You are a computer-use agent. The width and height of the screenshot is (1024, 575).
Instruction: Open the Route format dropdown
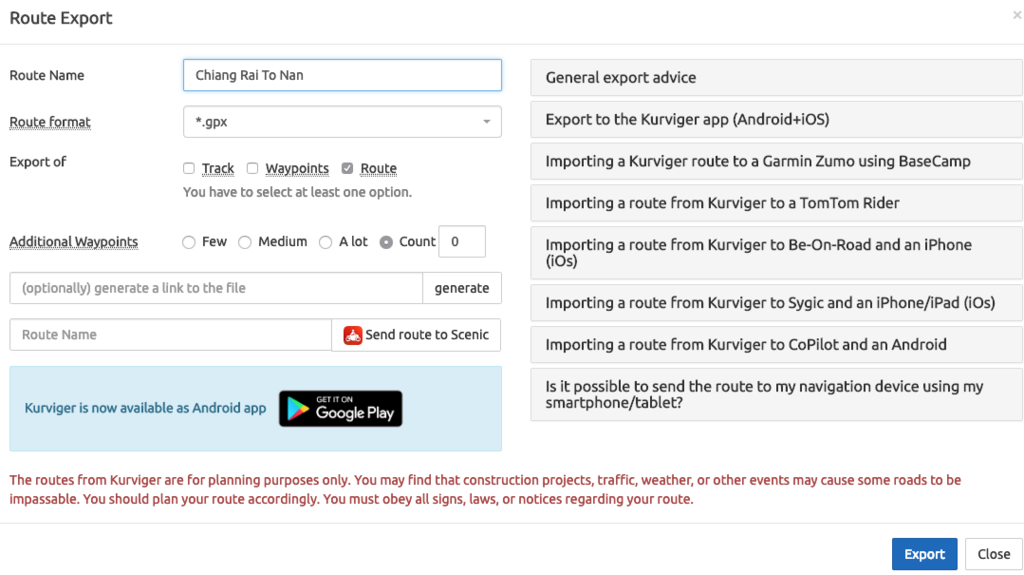point(342,122)
